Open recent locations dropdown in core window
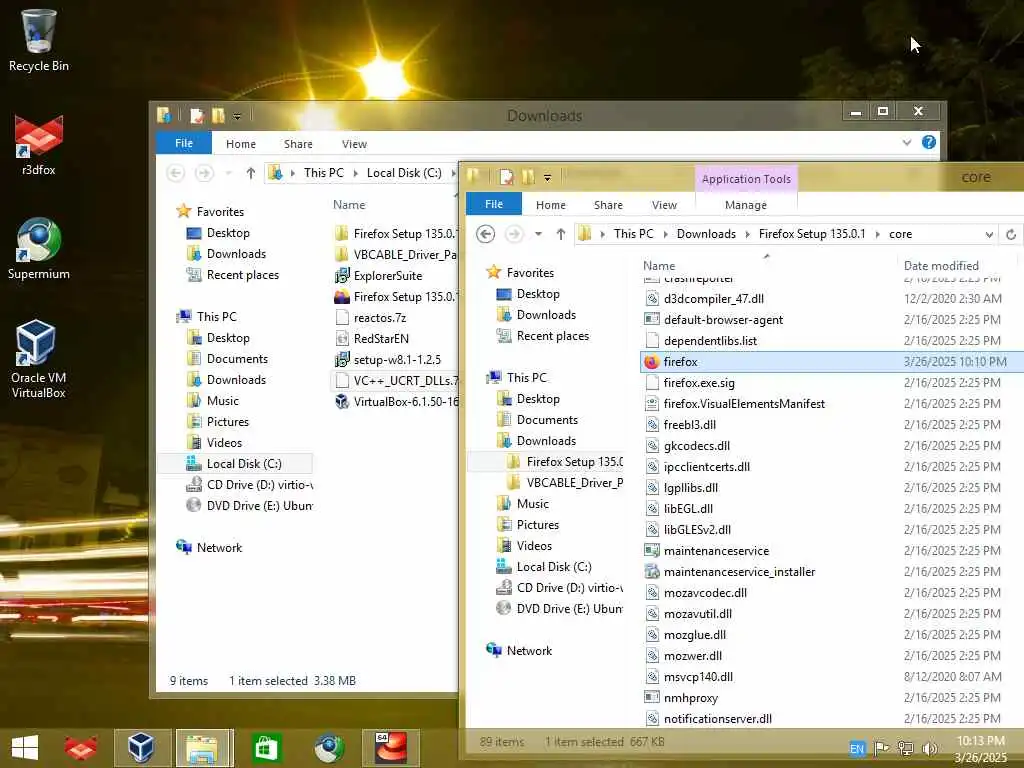1024x768 pixels. coord(538,234)
